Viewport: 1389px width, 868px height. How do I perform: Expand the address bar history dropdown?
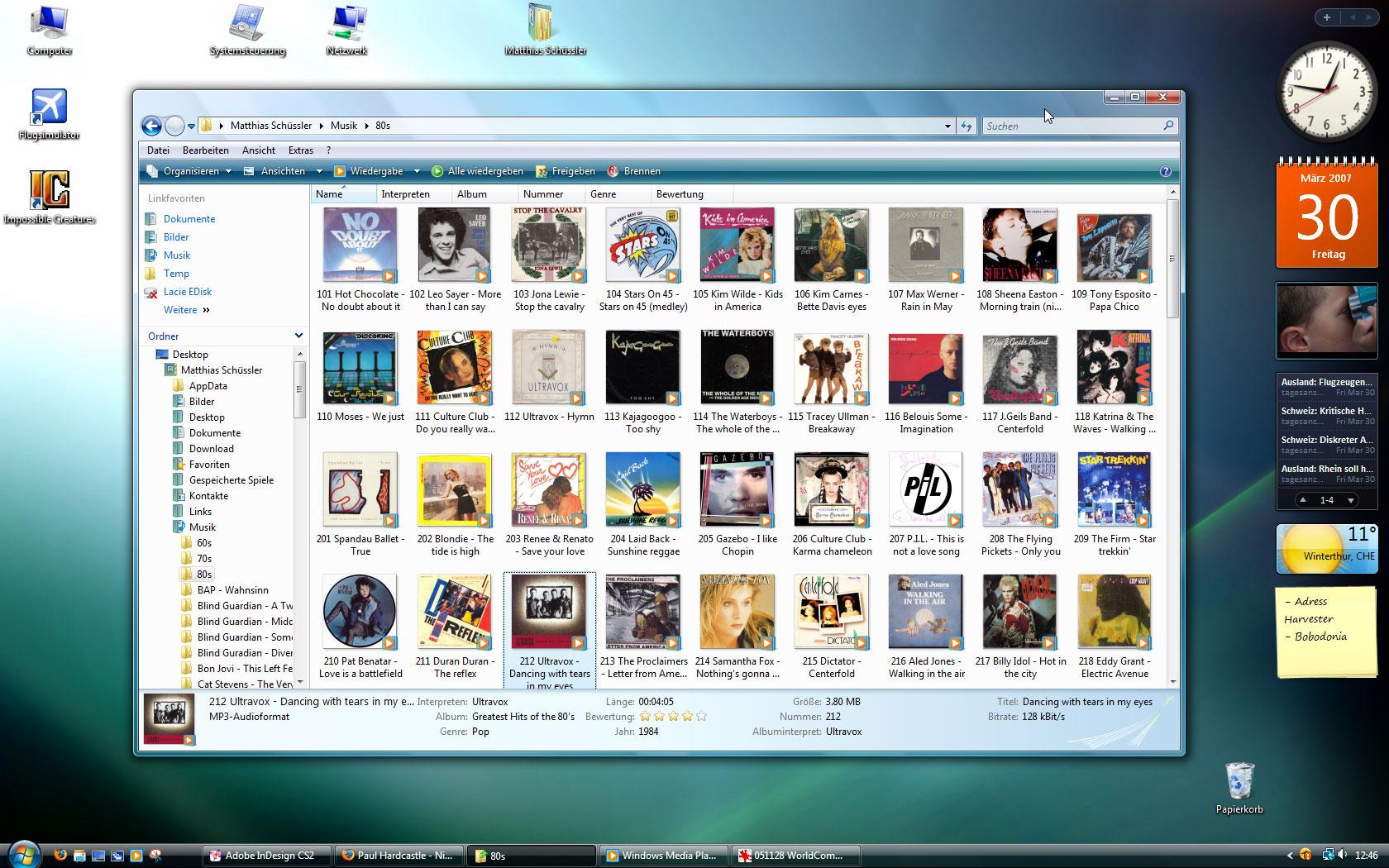947,126
